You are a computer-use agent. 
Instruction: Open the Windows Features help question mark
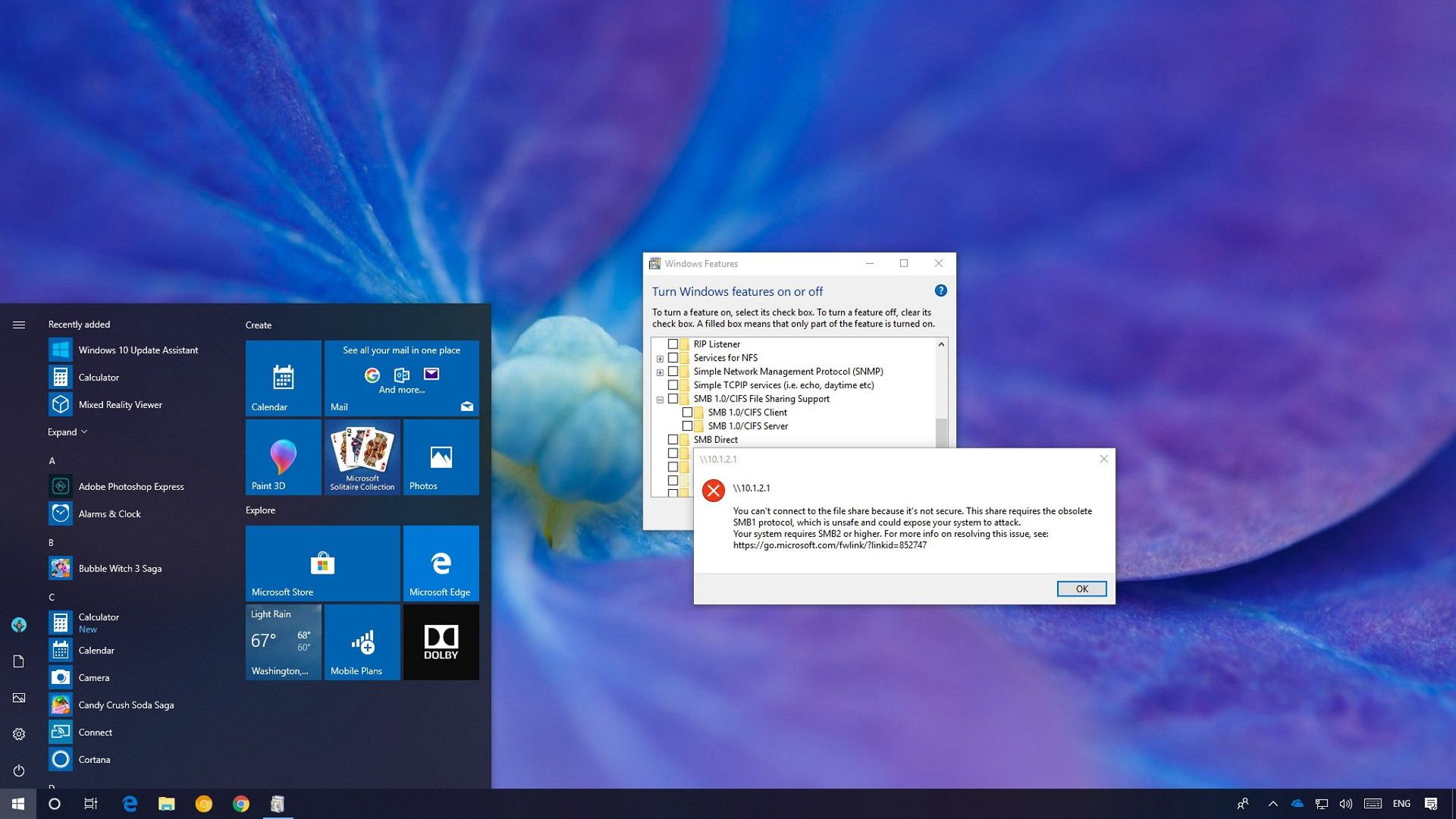[940, 290]
